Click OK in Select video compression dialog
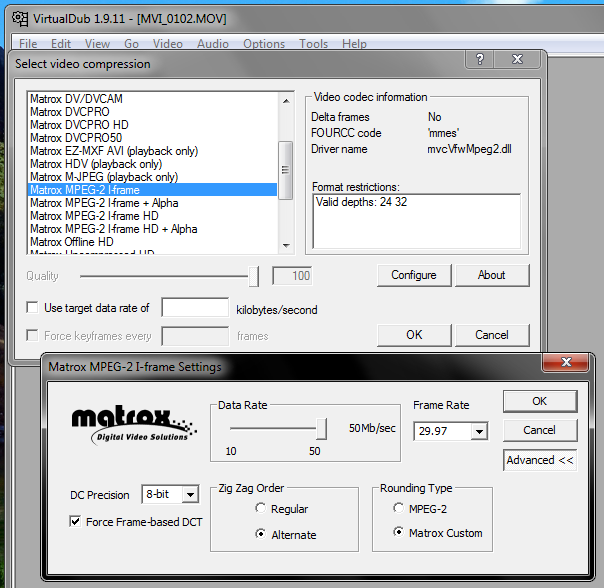 click(414, 335)
